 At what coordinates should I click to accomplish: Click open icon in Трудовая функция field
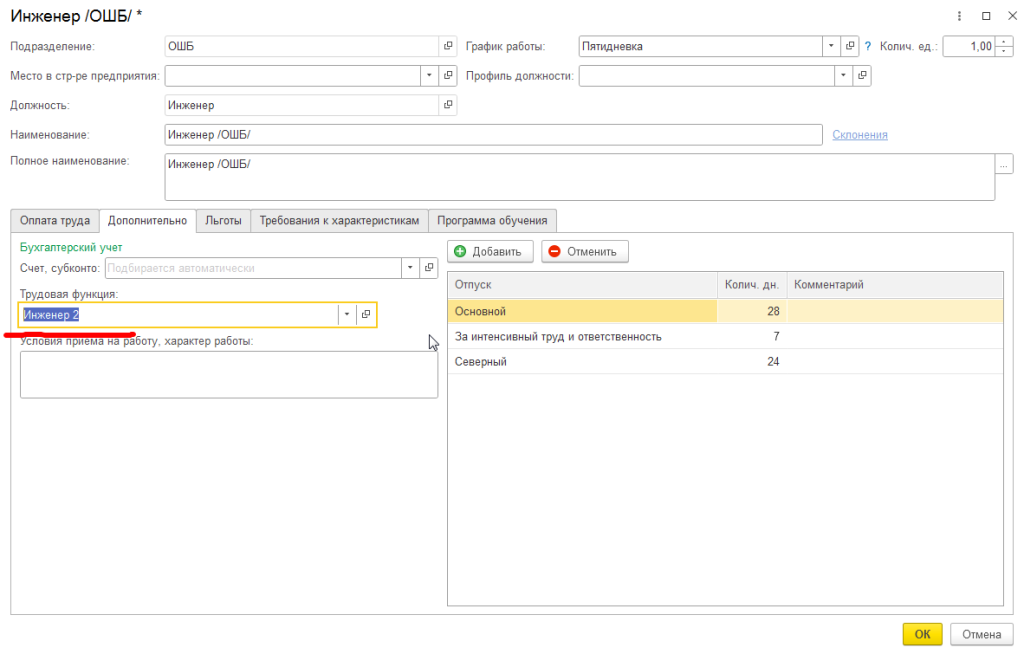(x=366, y=315)
